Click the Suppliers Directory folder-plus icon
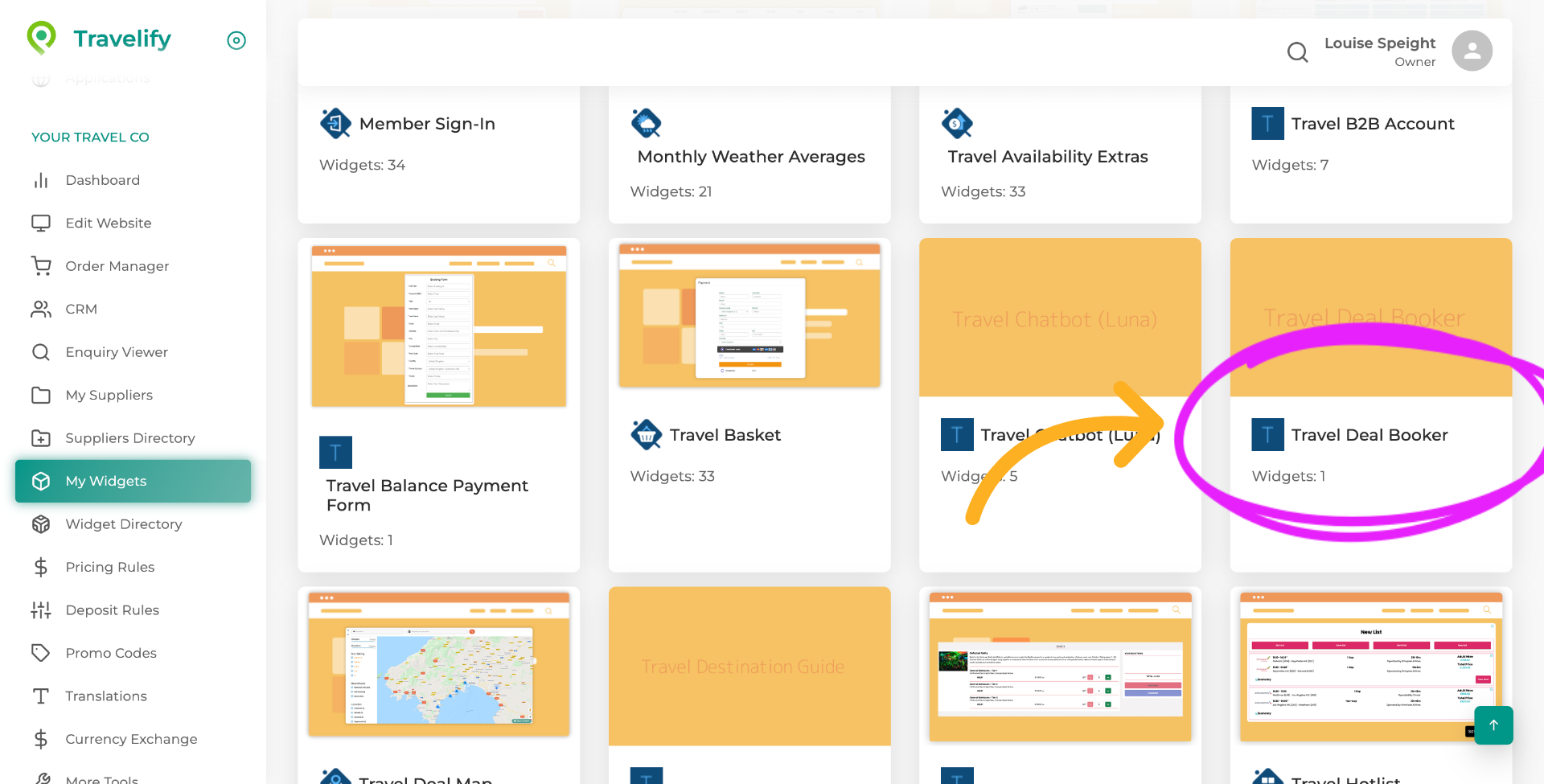Viewport: 1544px width, 784px height. (41, 438)
